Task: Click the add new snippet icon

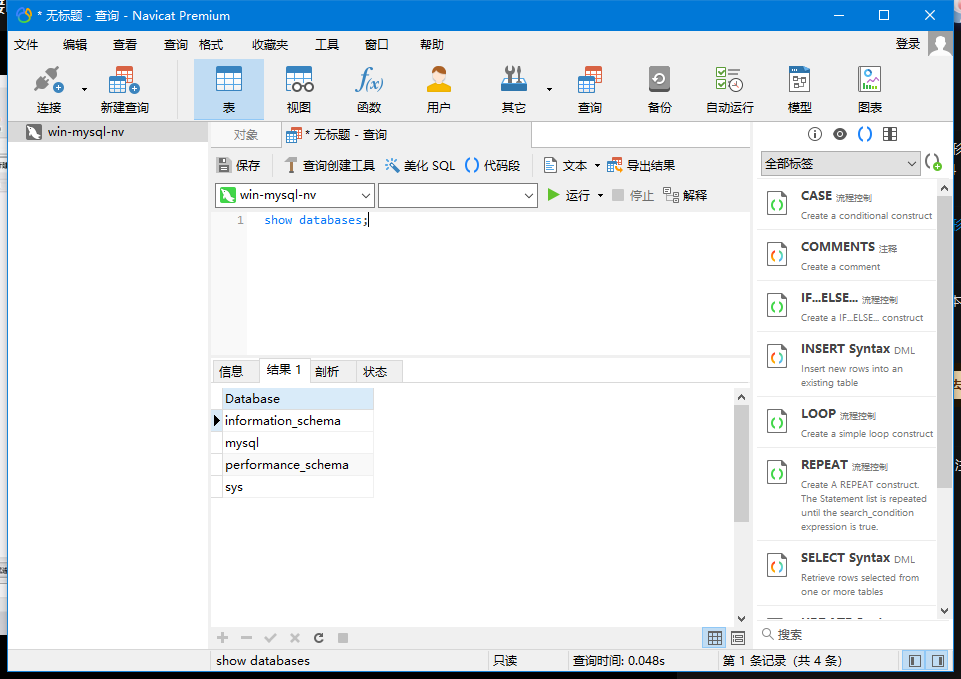Action: tap(933, 162)
